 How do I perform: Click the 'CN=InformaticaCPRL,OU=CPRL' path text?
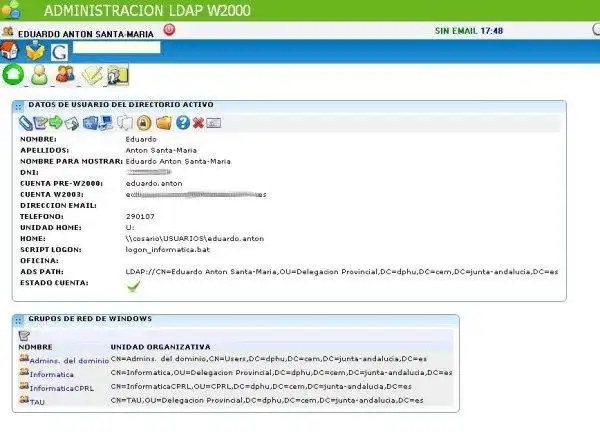tap(261, 387)
